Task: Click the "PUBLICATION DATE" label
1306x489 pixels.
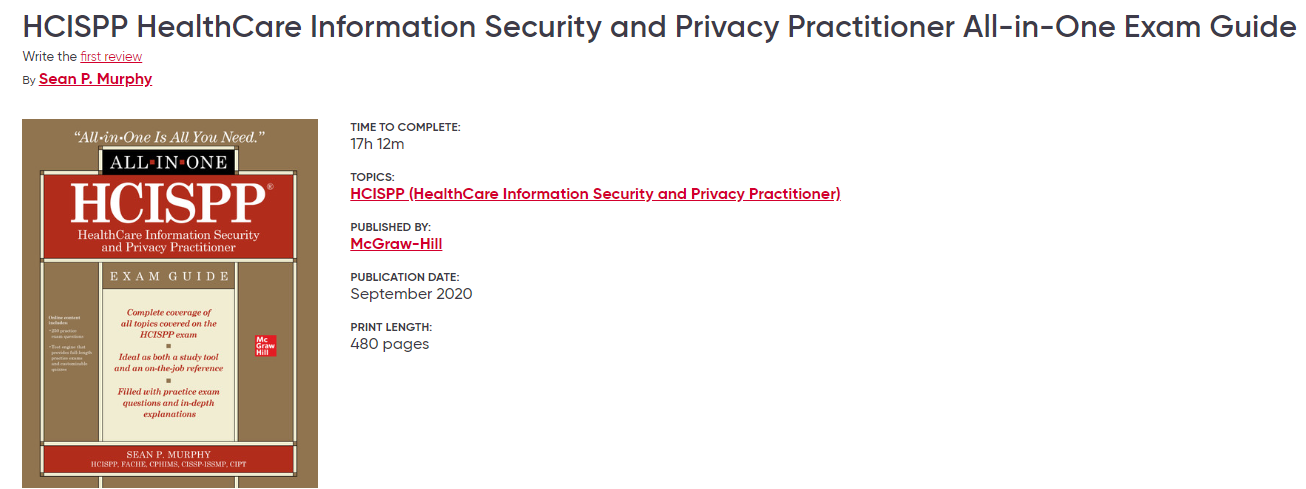Action: [404, 277]
